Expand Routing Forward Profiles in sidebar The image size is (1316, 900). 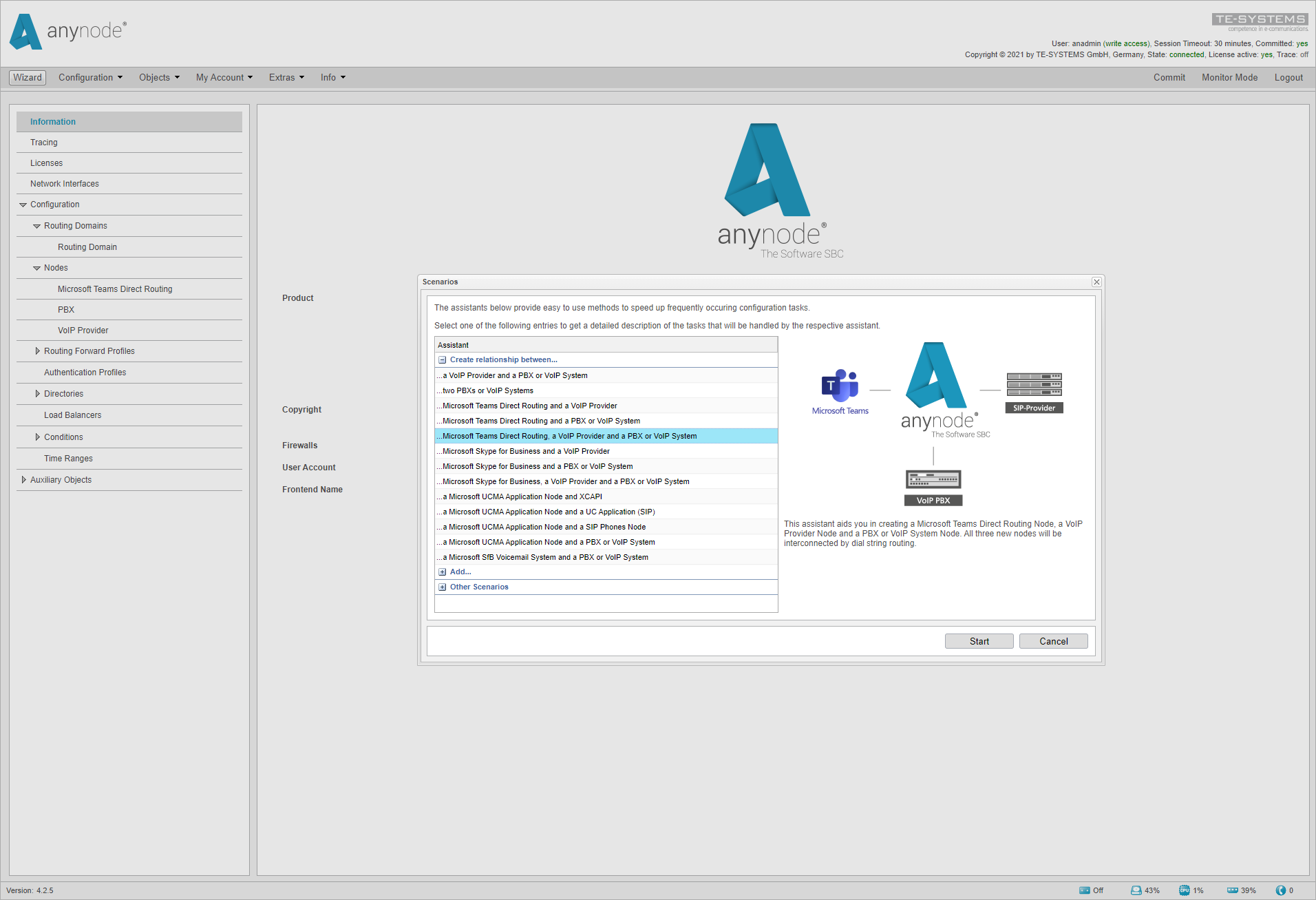tap(37, 351)
